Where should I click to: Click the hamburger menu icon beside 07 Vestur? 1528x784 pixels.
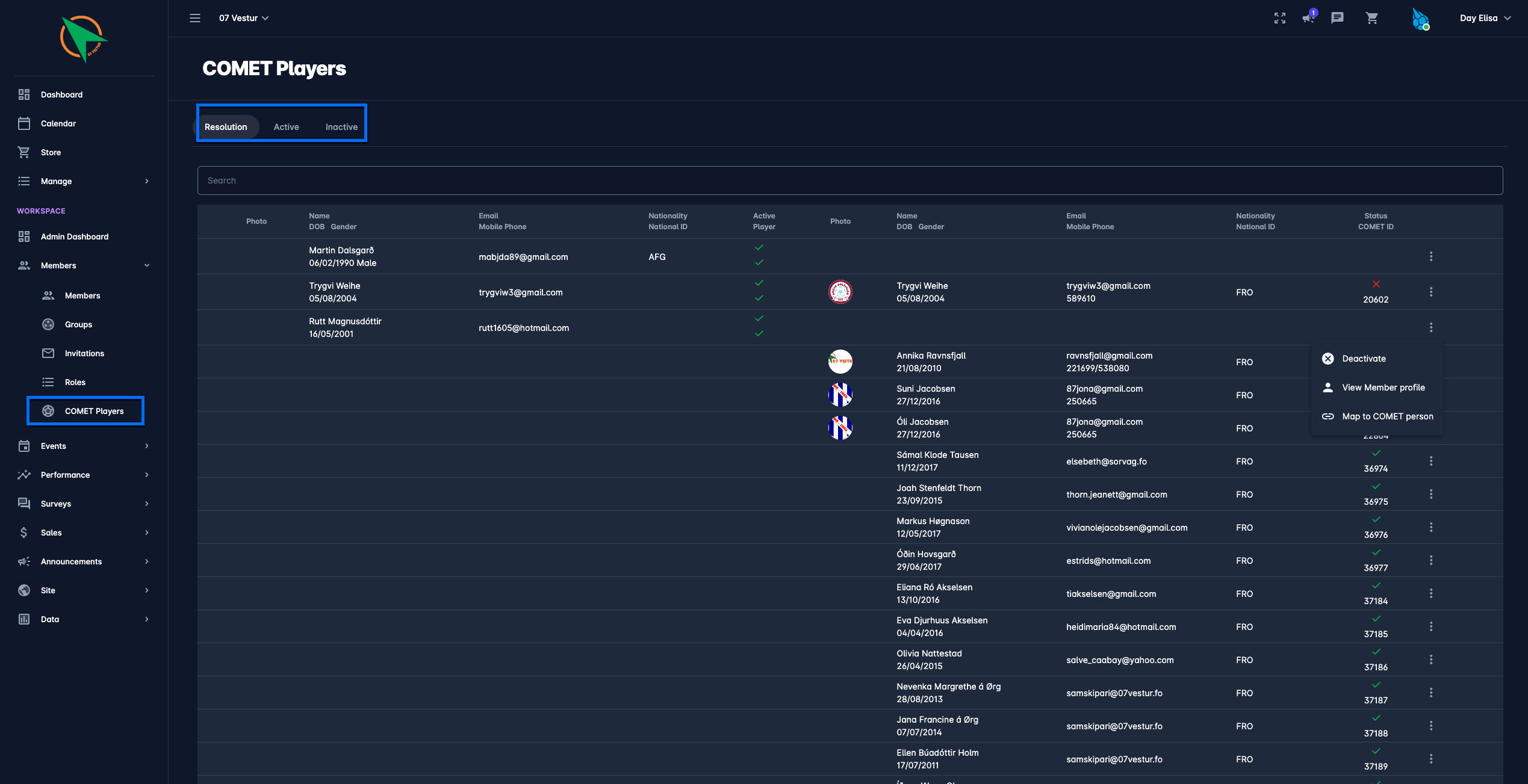tap(195, 18)
